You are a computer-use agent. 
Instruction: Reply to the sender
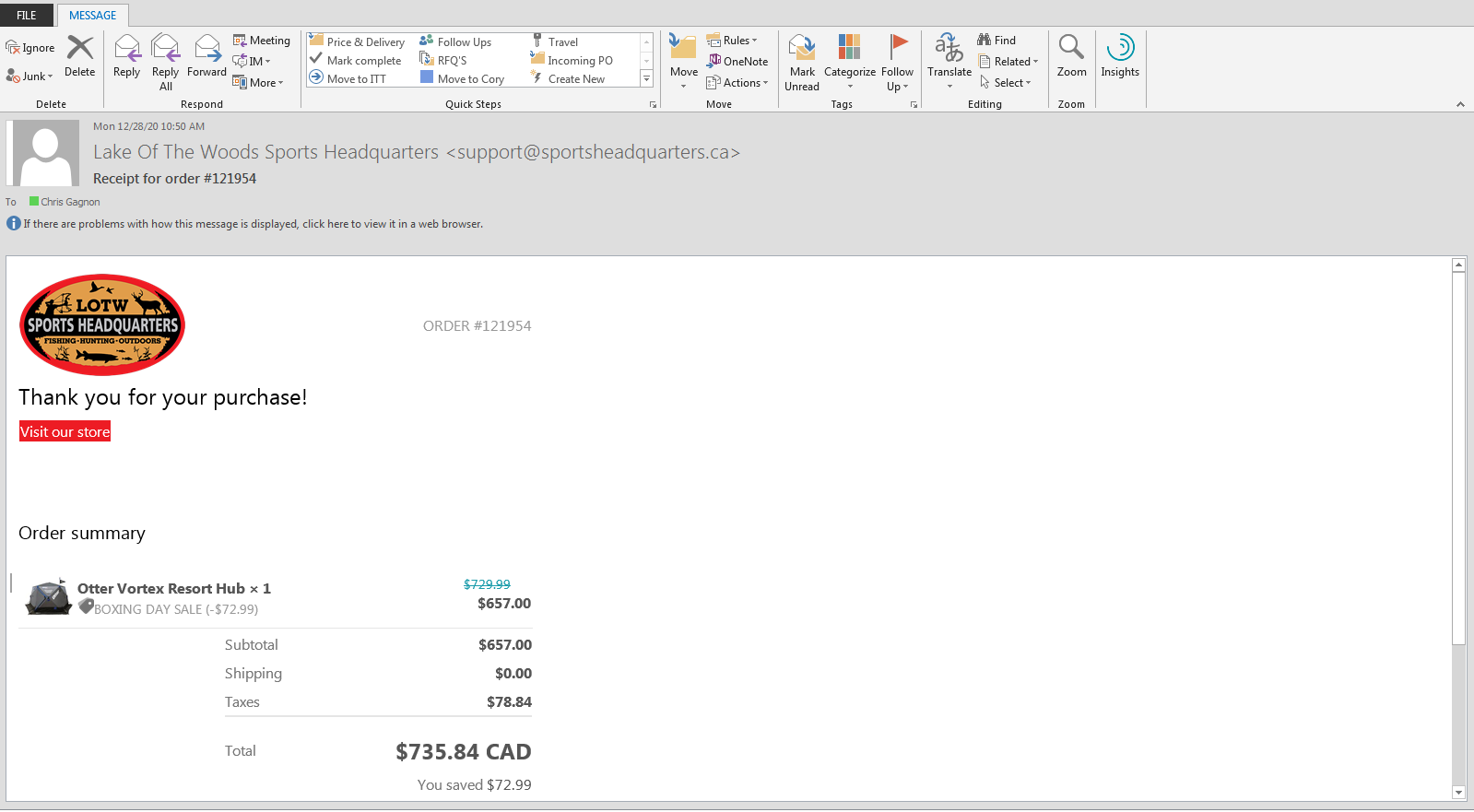[127, 57]
